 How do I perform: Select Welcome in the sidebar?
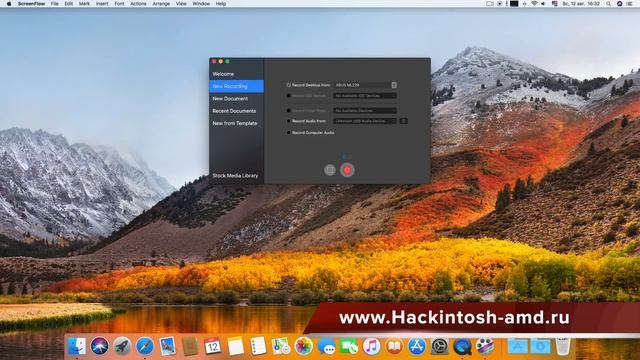pos(223,74)
